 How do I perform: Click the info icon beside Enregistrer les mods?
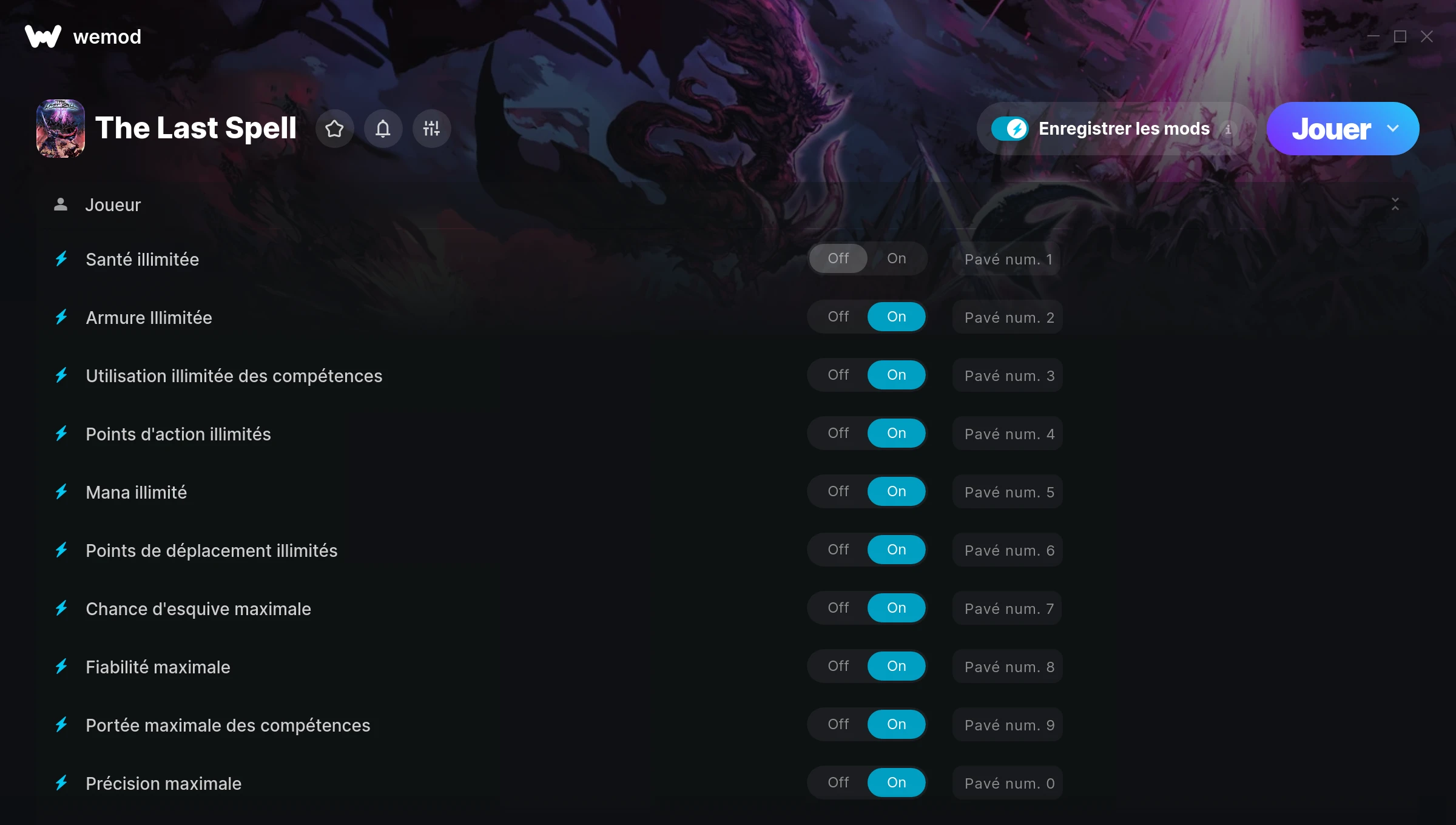[1228, 129]
